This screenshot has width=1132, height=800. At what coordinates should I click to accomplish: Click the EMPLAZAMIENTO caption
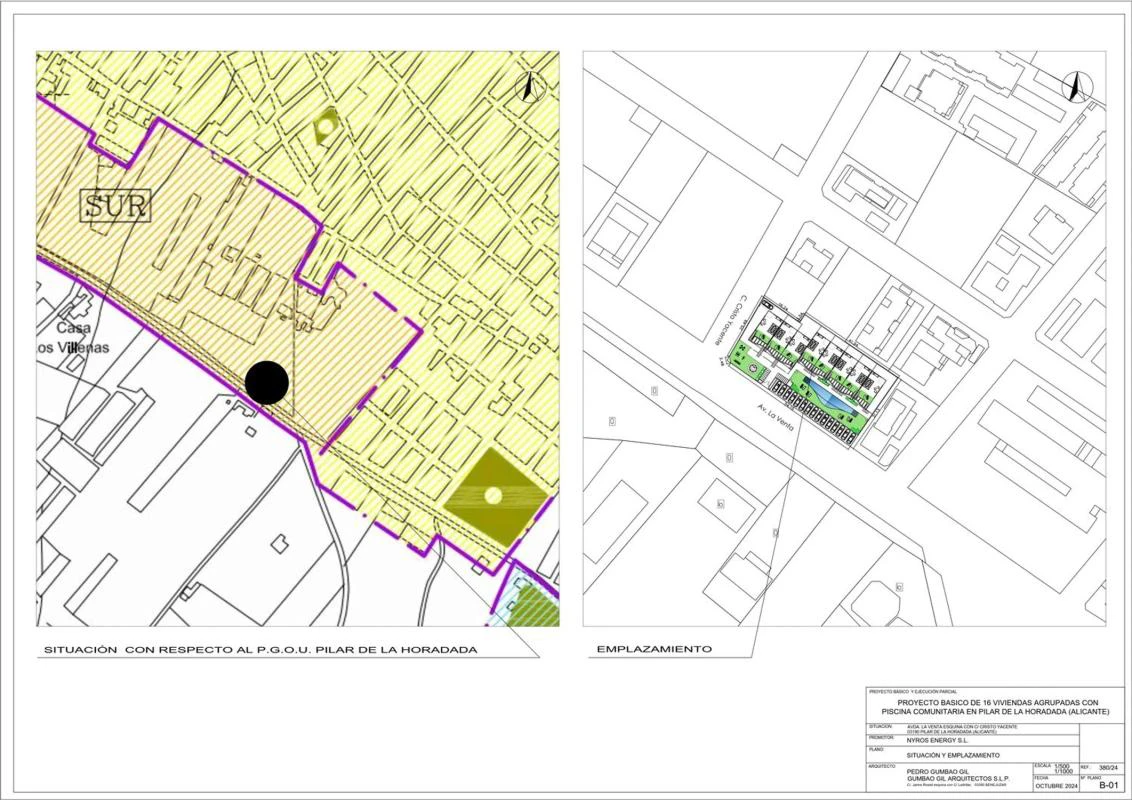tap(654, 649)
